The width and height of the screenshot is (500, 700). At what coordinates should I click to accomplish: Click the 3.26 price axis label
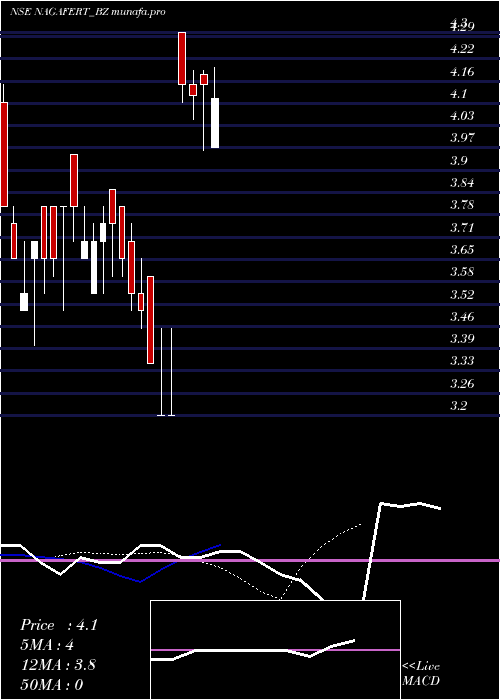(x=462, y=383)
